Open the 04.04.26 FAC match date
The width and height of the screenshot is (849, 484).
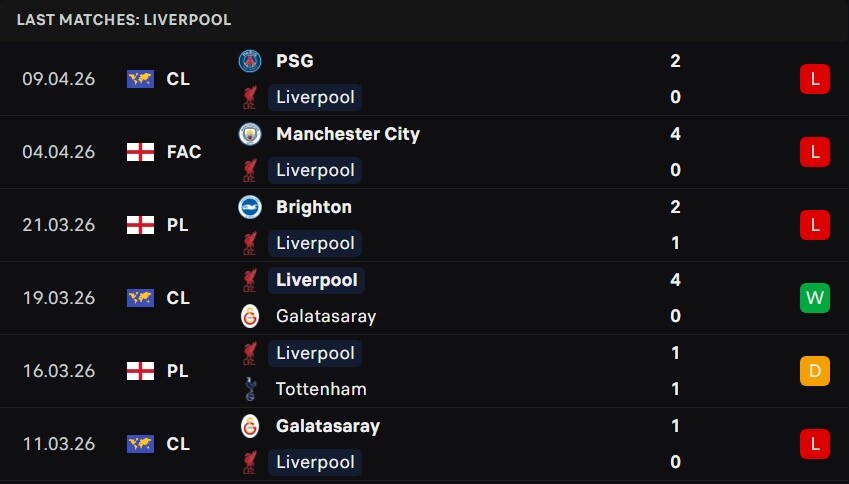pos(58,152)
